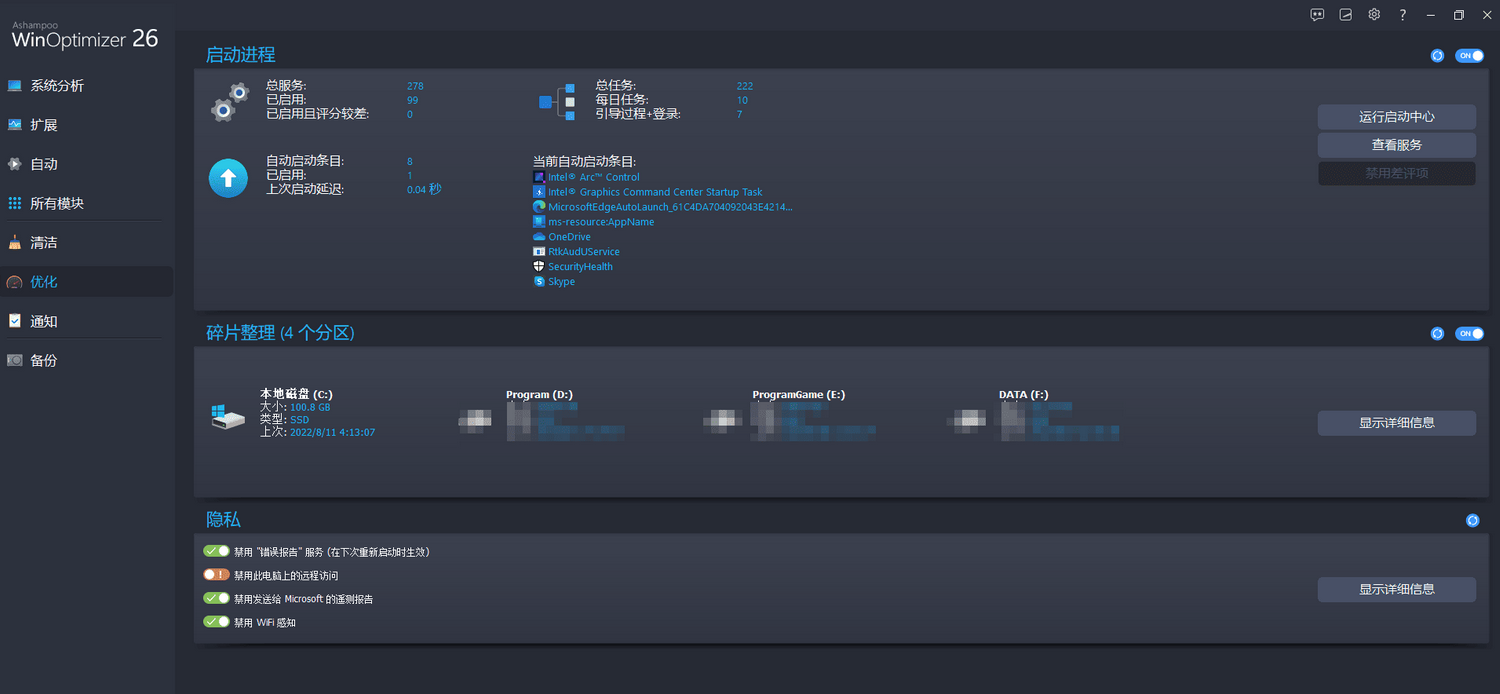Open settings with the gear icon

click(1374, 15)
